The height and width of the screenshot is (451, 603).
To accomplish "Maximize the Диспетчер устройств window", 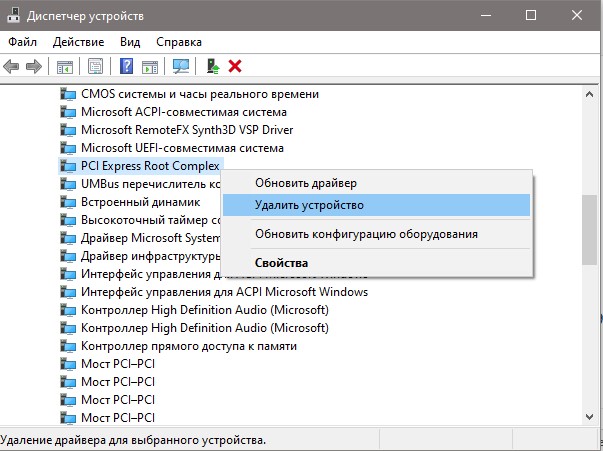I will [531, 15].
